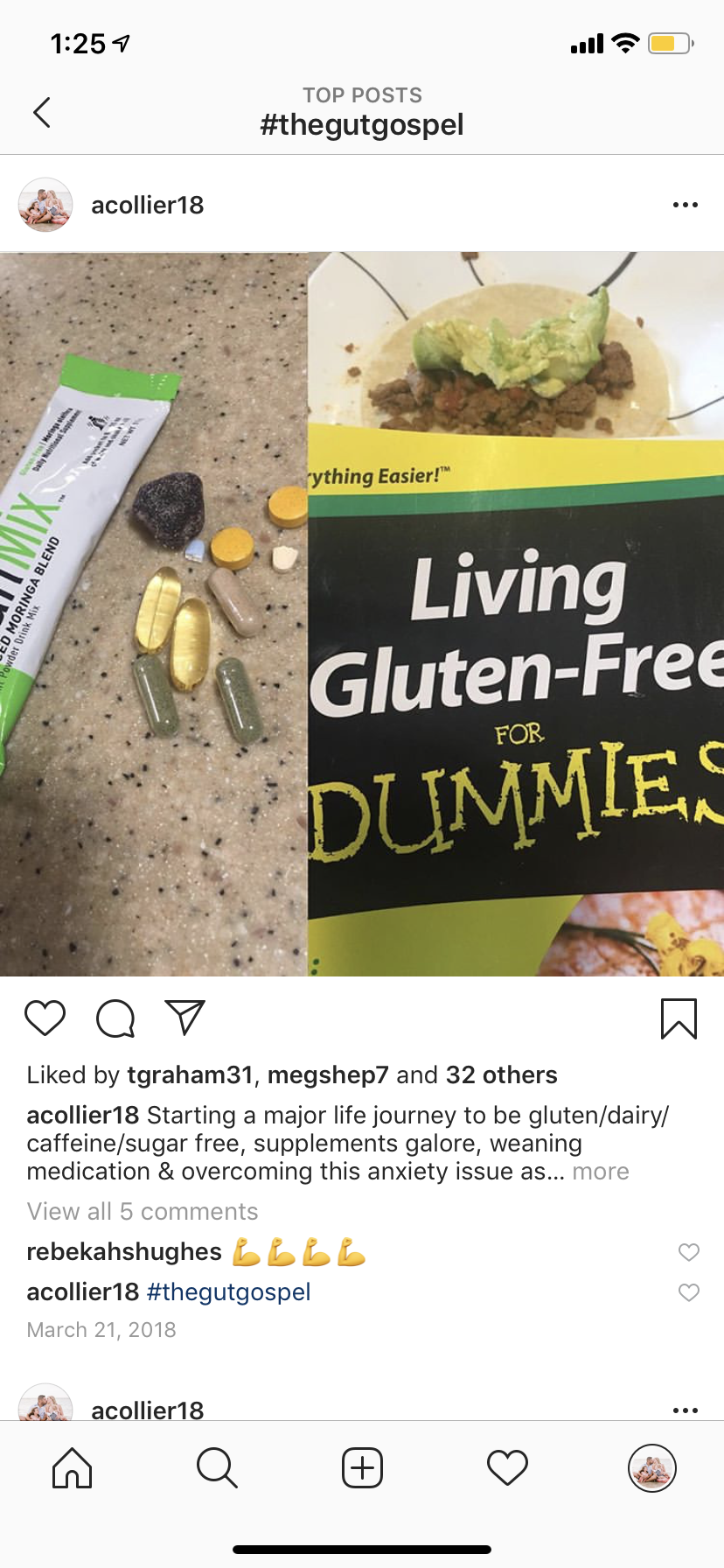
Task: Open the three-dot menu for acollier18's post
Action: [685, 205]
